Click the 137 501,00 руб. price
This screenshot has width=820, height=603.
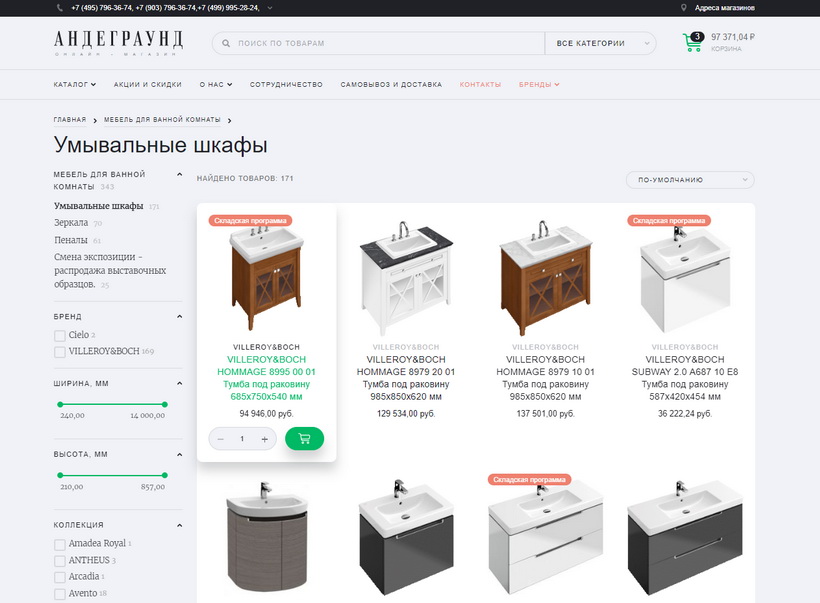tap(545, 414)
